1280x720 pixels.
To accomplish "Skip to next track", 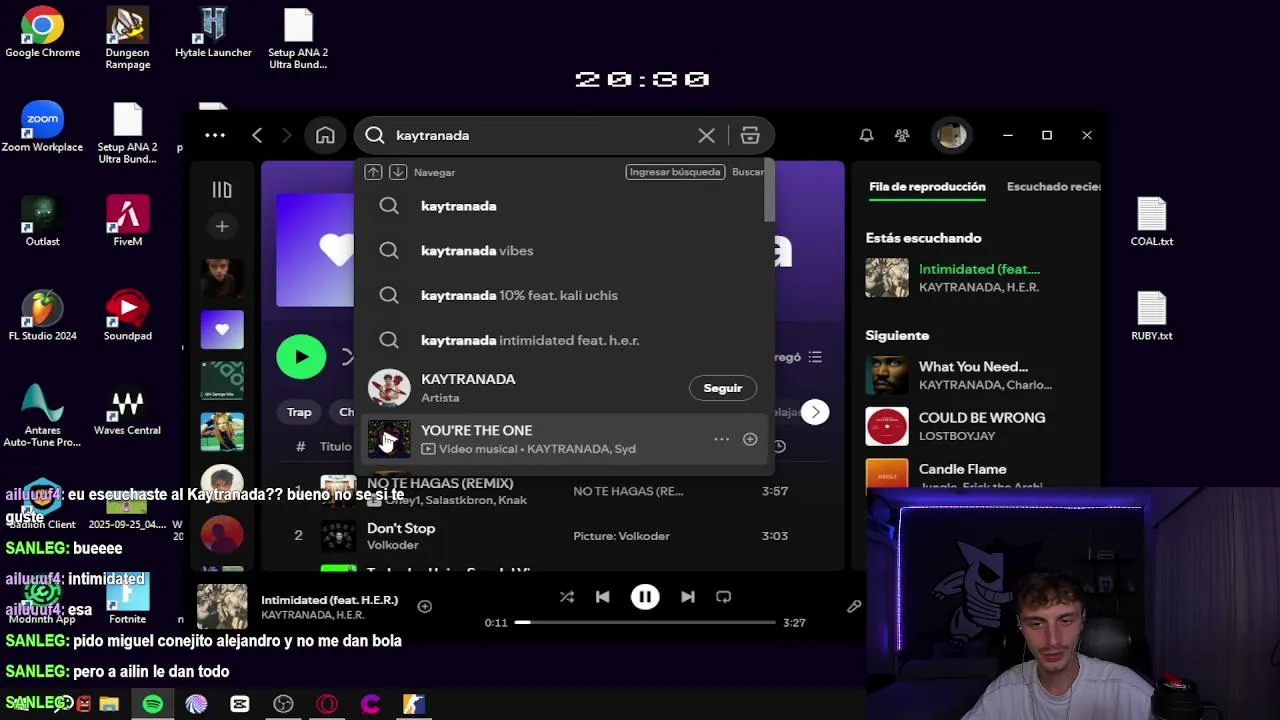I will [688, 597].
